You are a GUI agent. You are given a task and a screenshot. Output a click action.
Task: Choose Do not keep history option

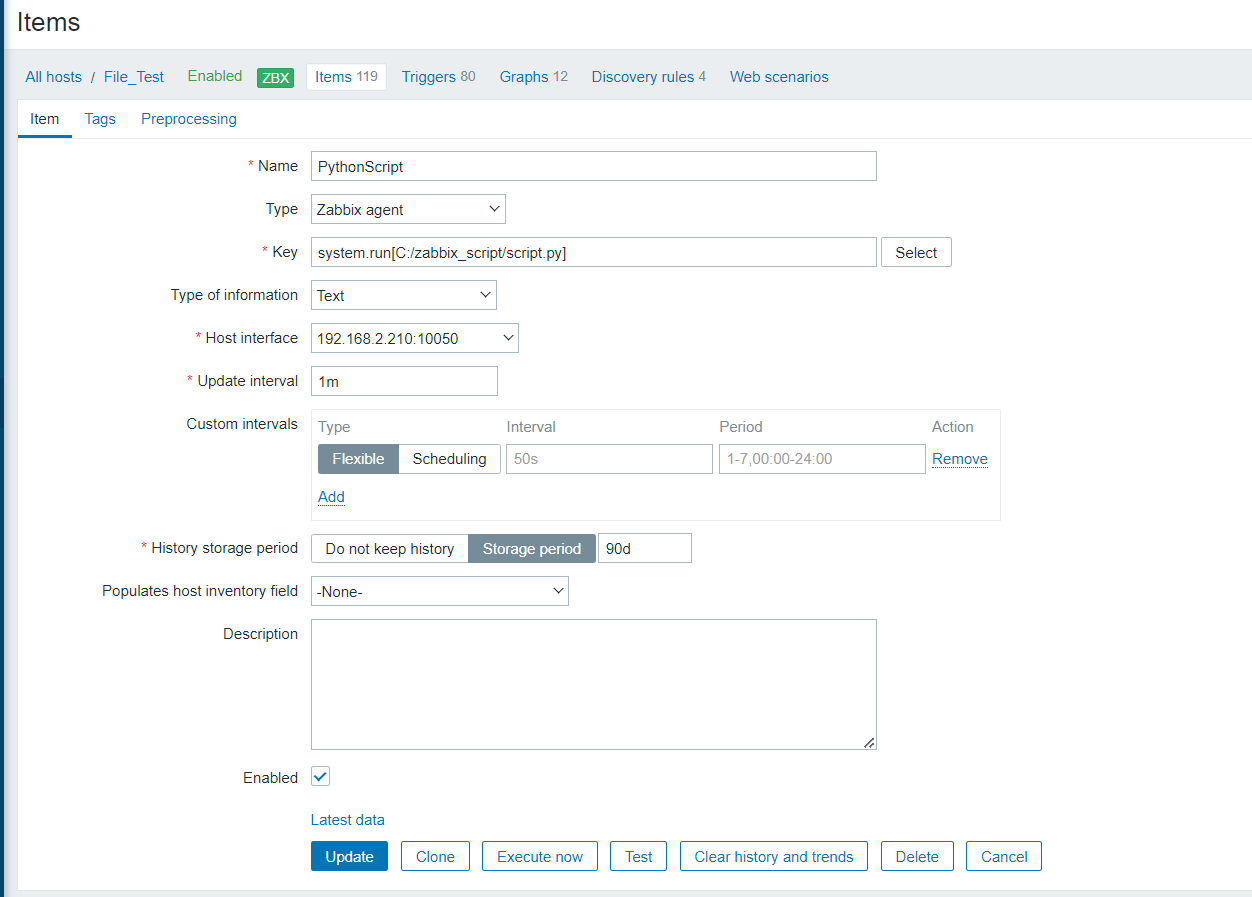[389, 549]
